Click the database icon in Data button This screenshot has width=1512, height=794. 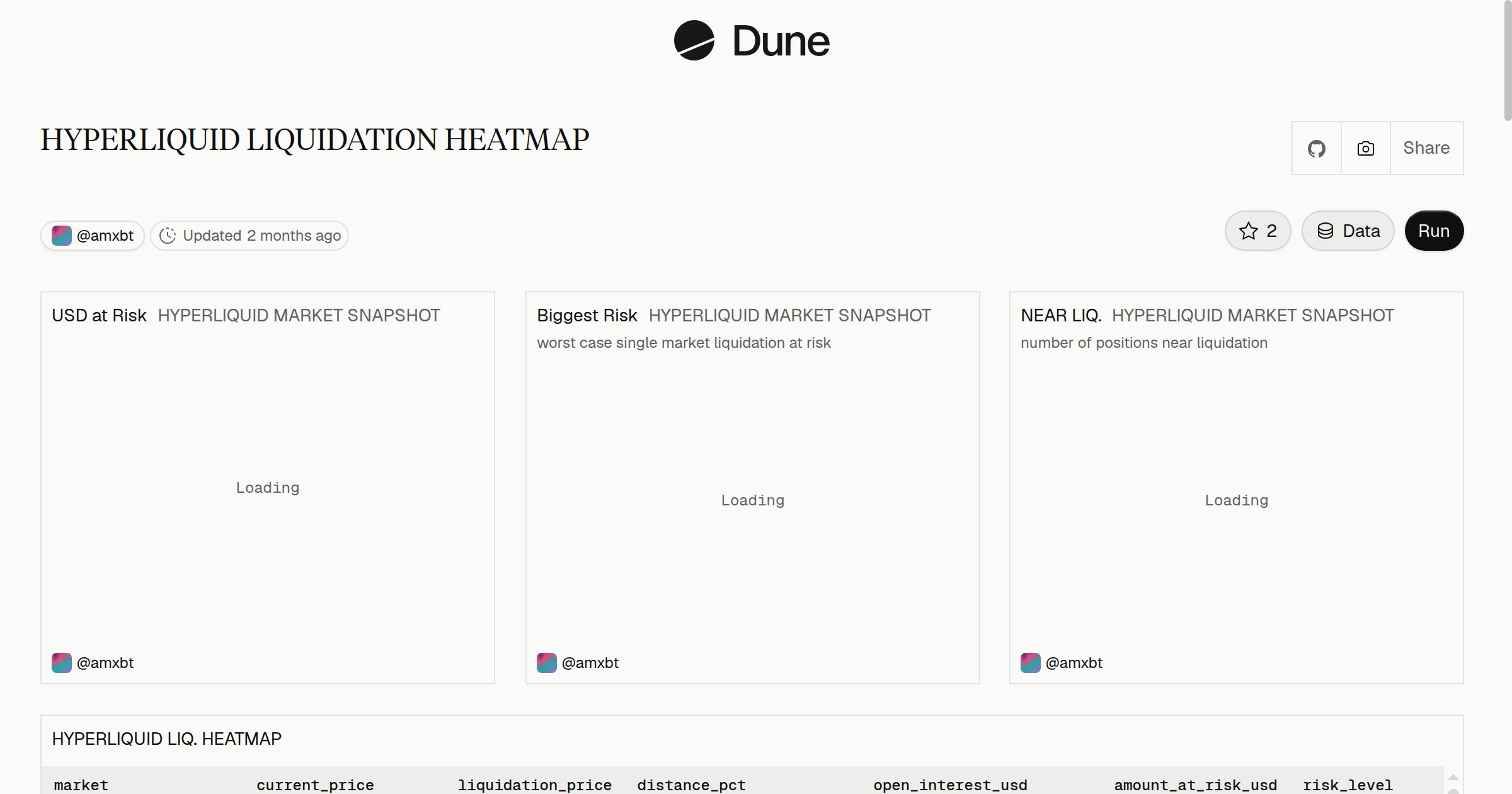click(1326, 231)
